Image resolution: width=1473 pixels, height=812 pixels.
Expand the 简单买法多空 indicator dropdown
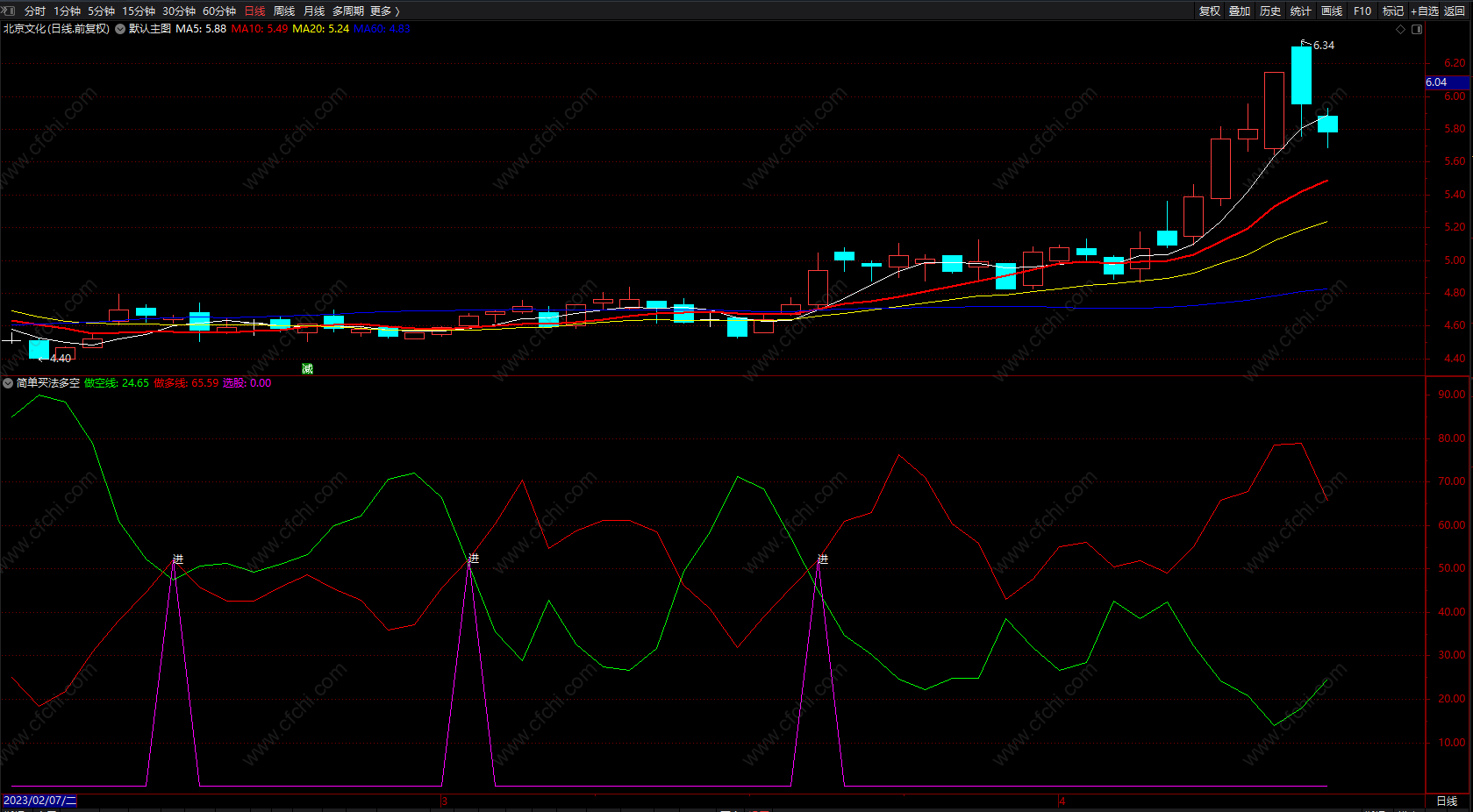coord(8,383)
